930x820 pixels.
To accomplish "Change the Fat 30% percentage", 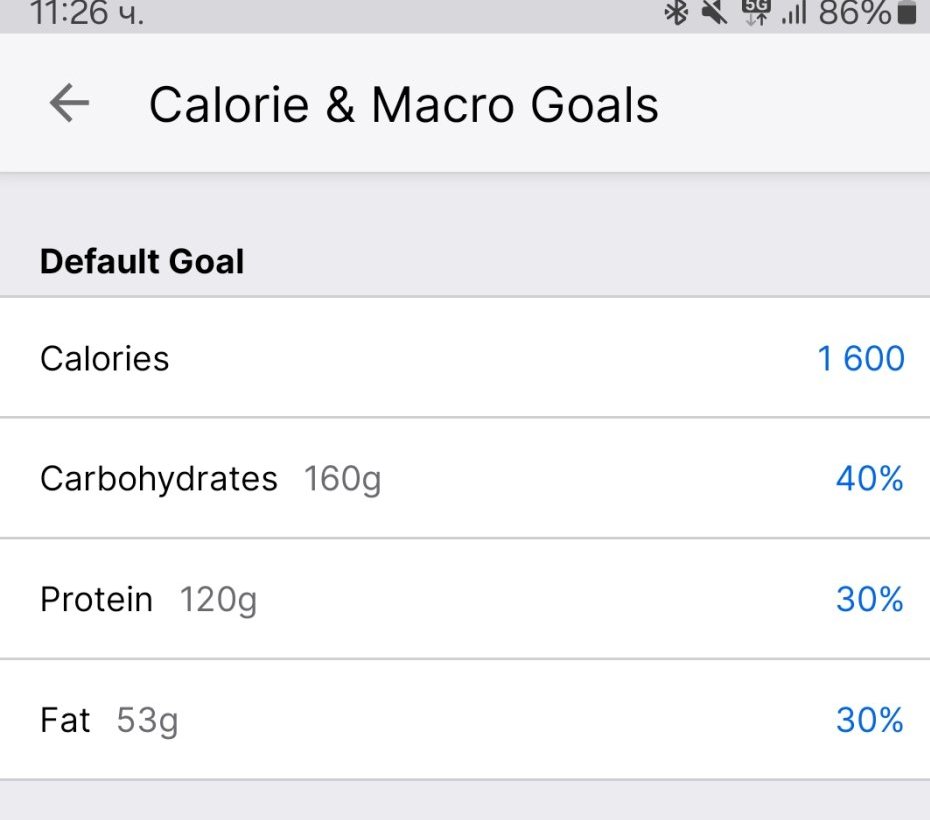I will 869,720.
